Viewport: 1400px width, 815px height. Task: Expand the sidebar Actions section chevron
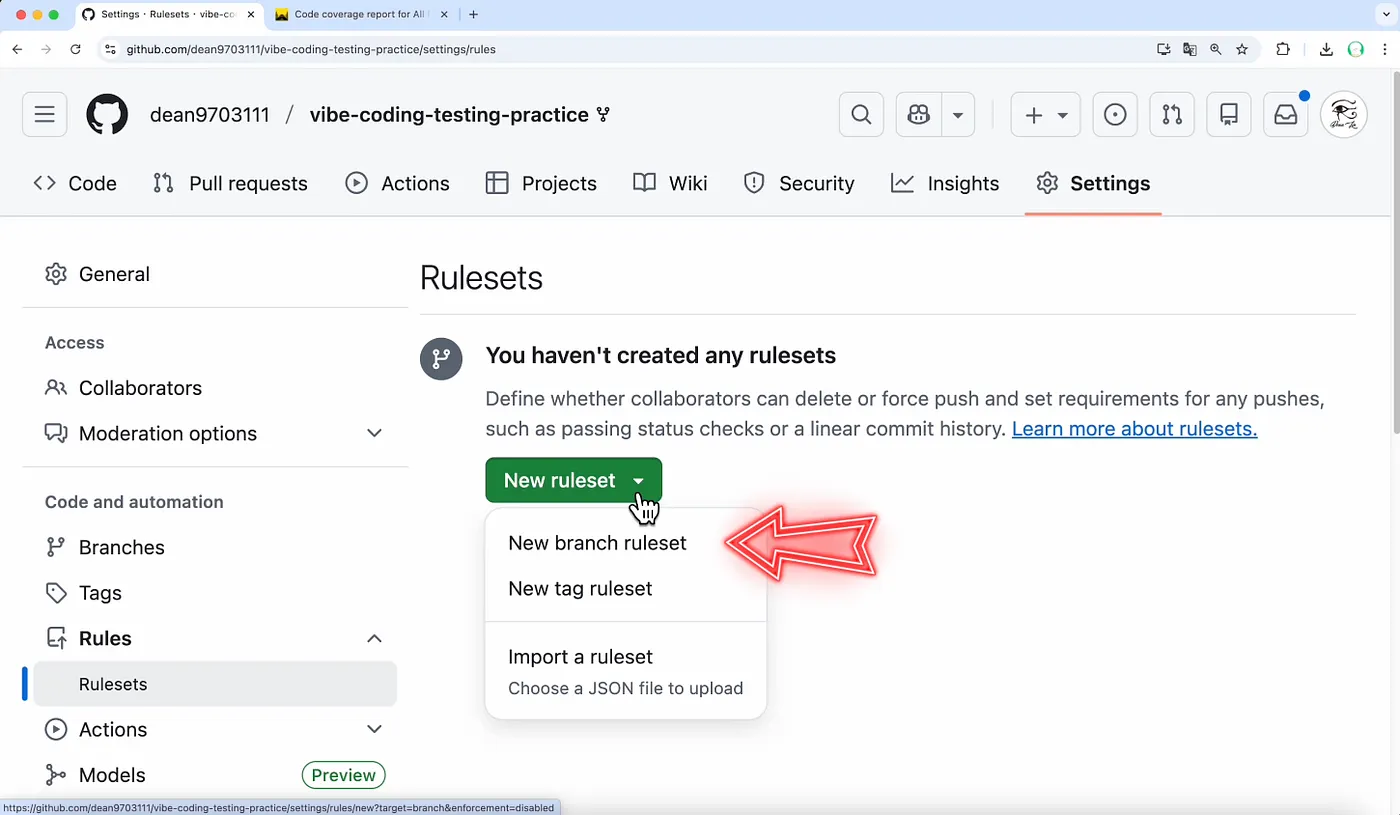[374, 729]
